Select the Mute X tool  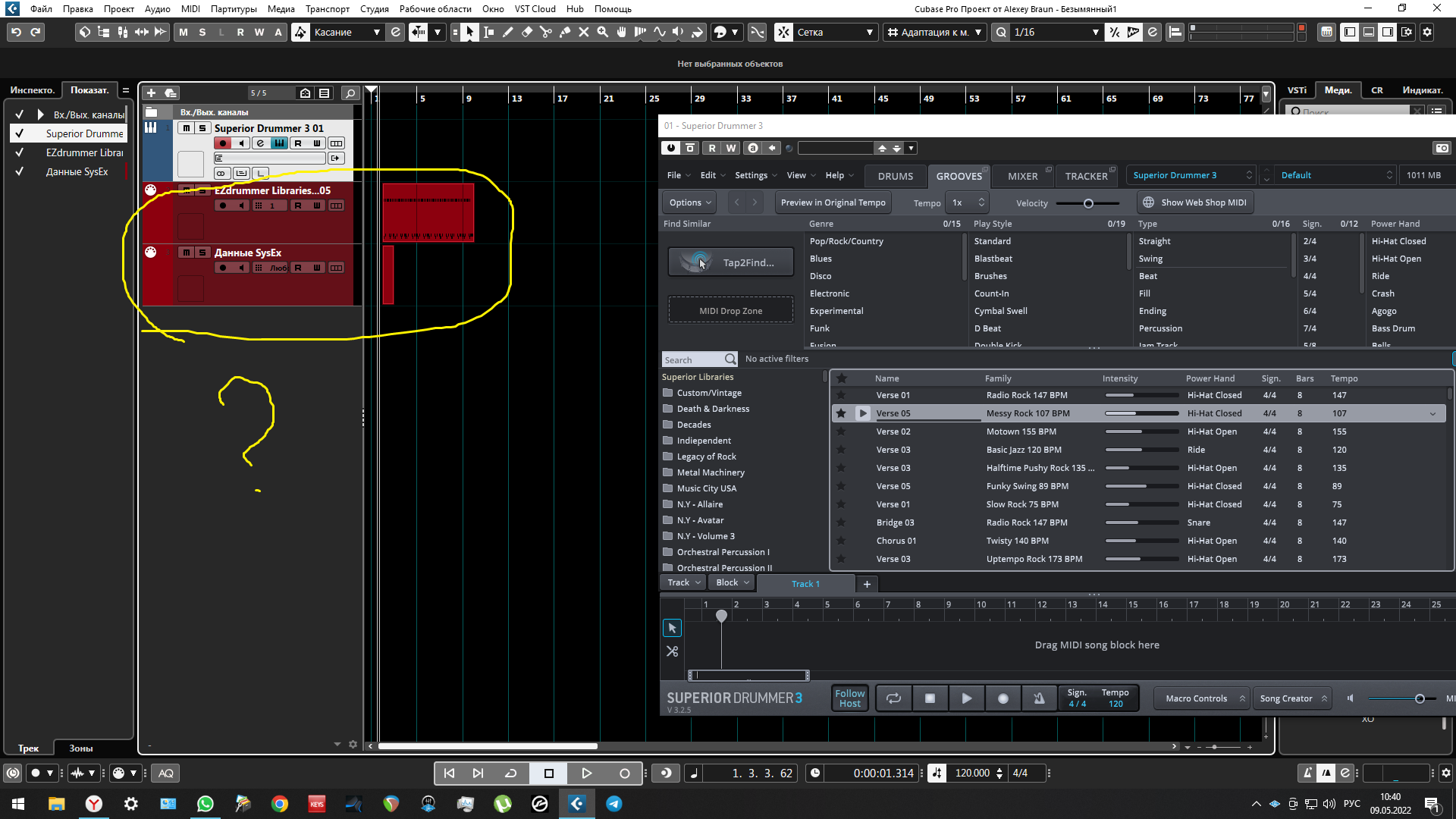(583, 32)
